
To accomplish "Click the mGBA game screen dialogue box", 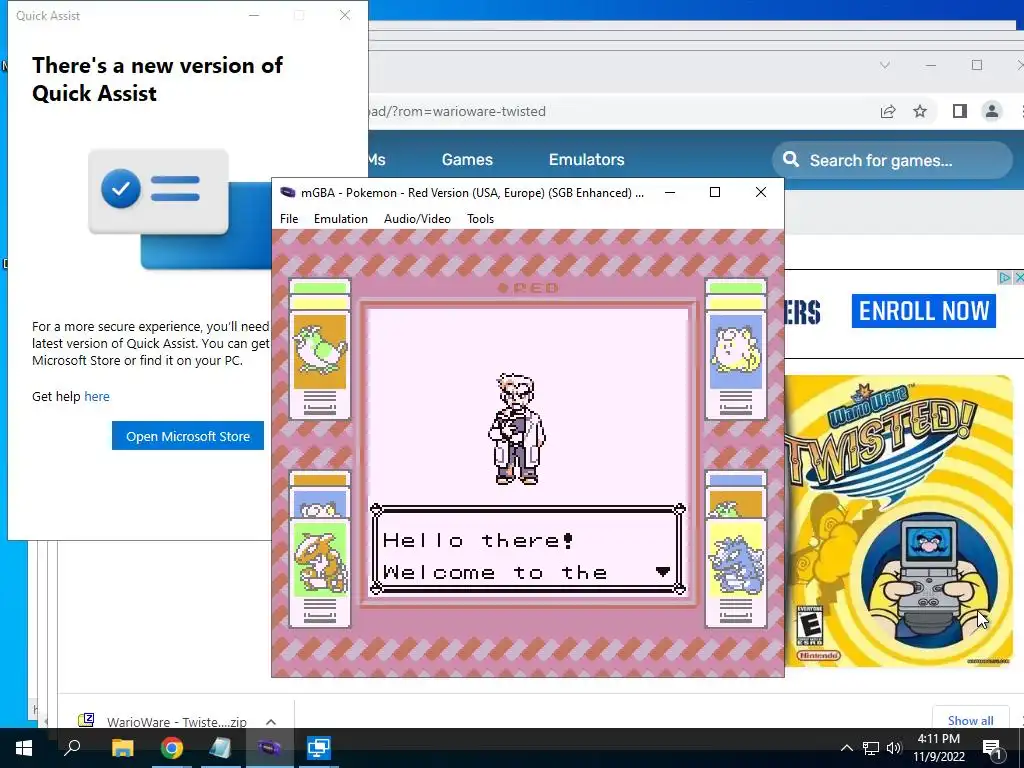I will coord(528,550).
